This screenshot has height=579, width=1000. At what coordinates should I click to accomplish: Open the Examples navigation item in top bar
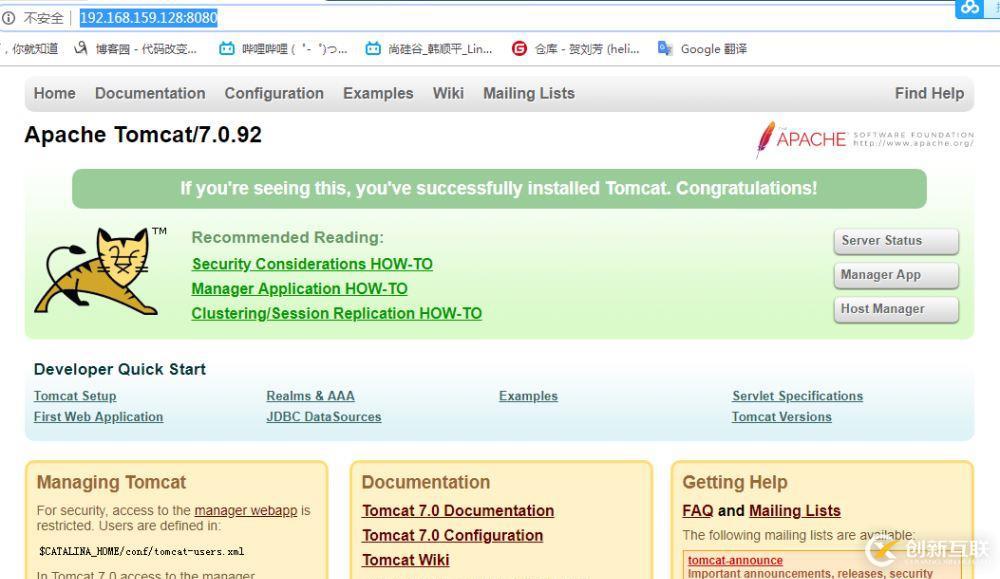click(x=378, y=93)
